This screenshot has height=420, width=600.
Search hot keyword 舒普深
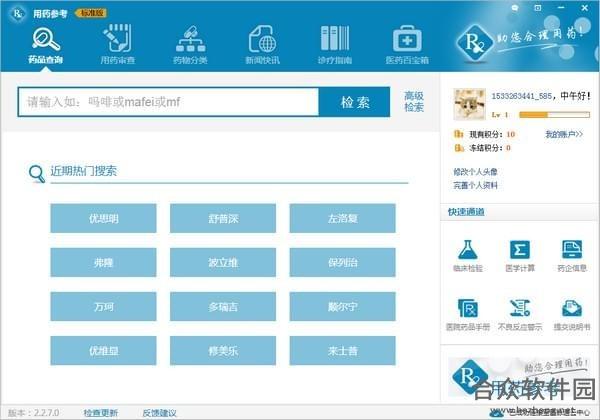(223, 218)
